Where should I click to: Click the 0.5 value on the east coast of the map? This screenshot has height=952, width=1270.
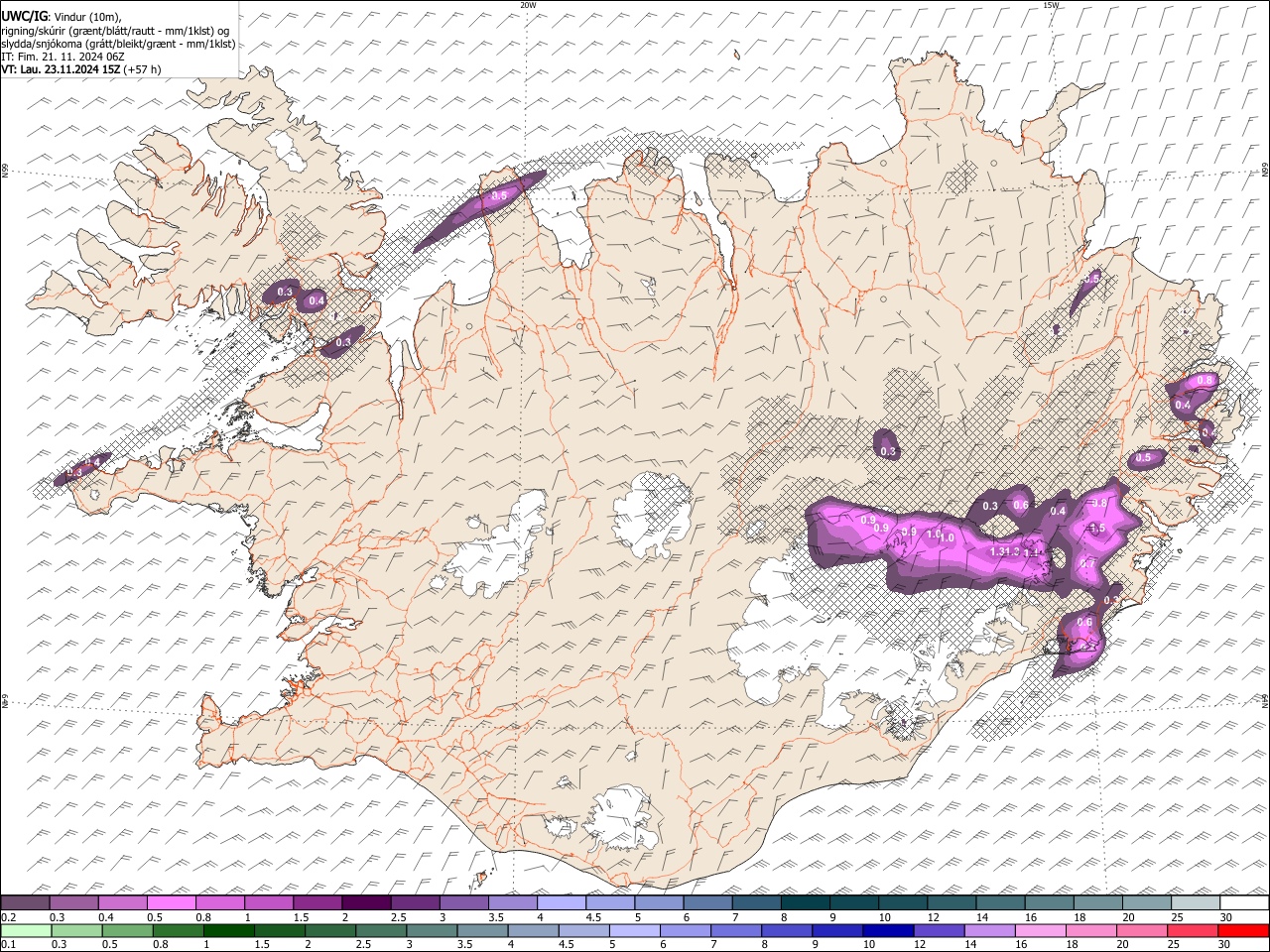1143,458
